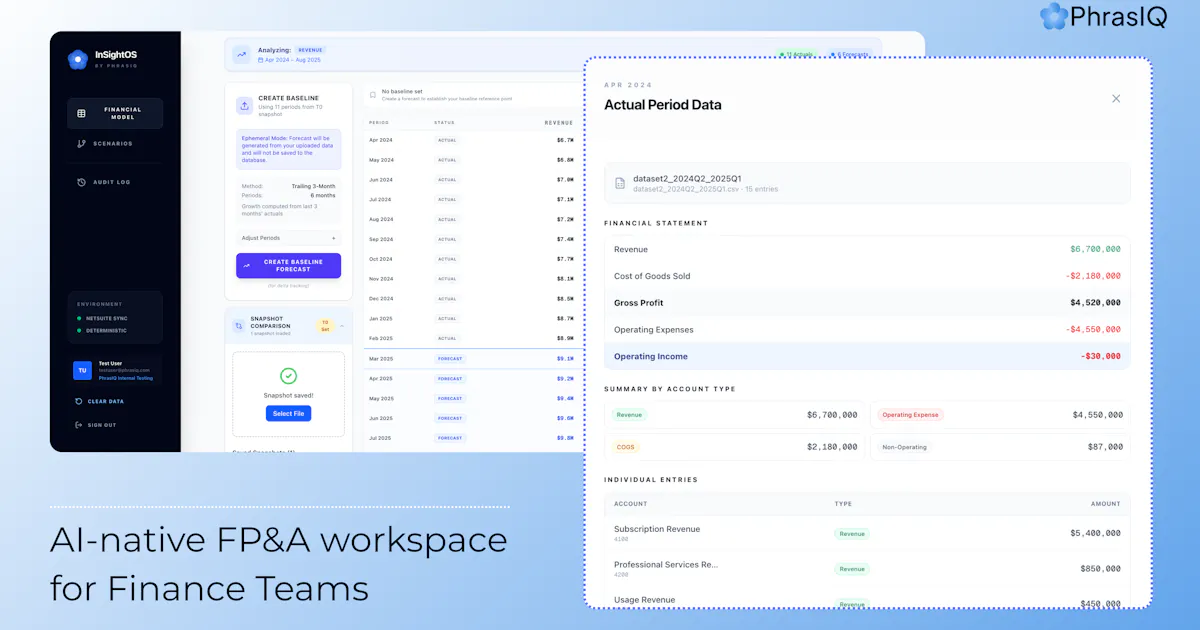Image resolution: width=1200 pixels, height=630 pixels.
Task: Select the Aug 2024 period row
Action: coord(474,219)
